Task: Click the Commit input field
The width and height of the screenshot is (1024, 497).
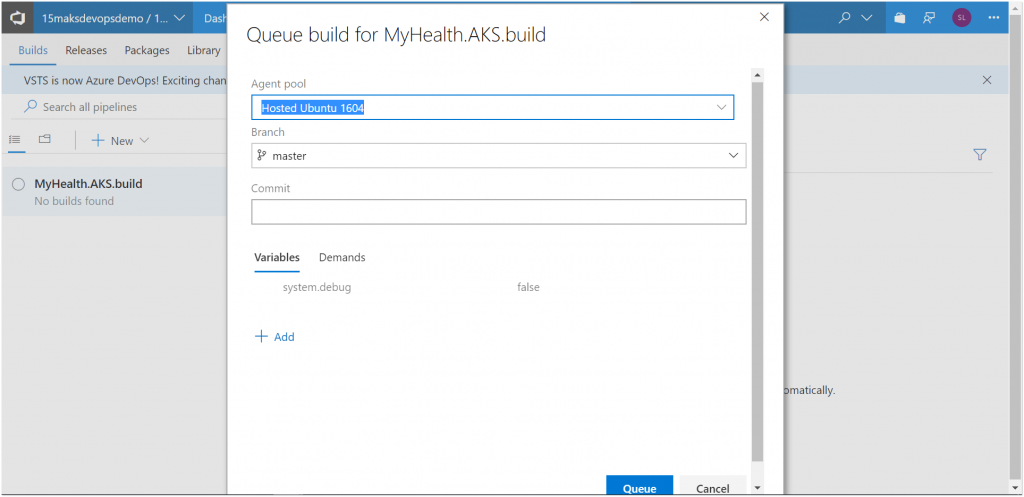Action: coord(498,212)
